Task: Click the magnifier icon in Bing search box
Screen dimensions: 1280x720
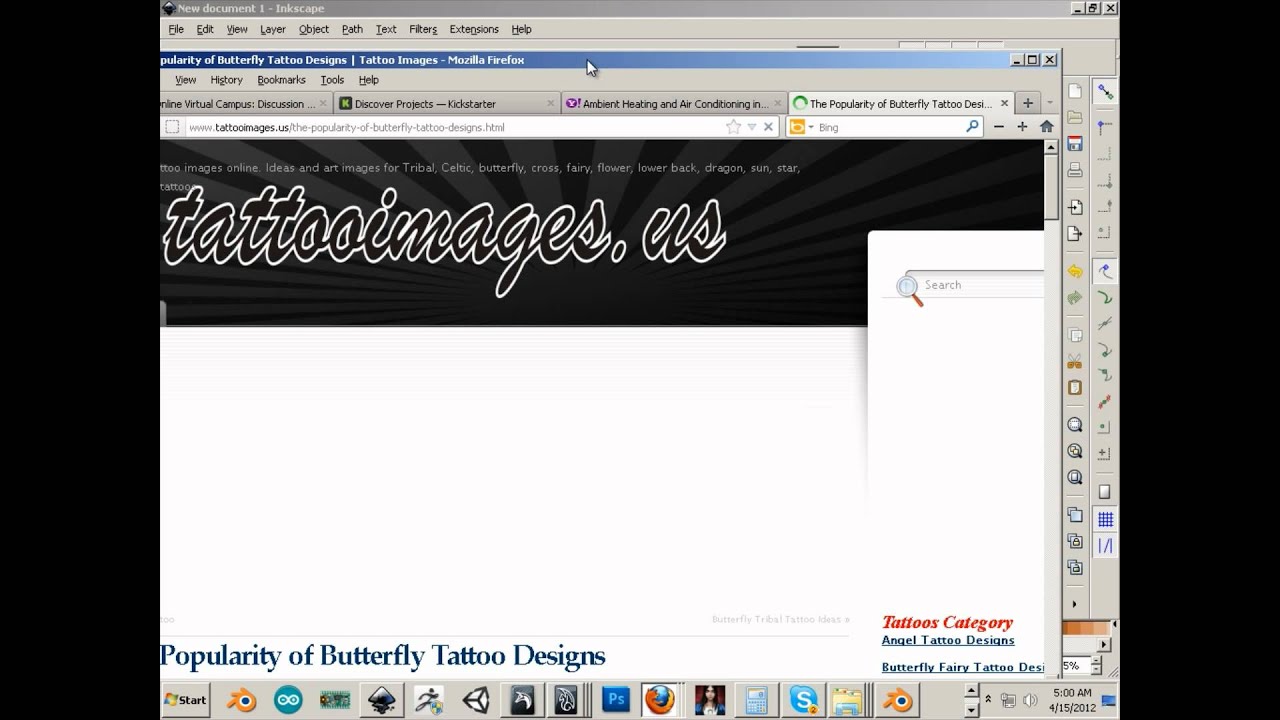Action: 972,127
